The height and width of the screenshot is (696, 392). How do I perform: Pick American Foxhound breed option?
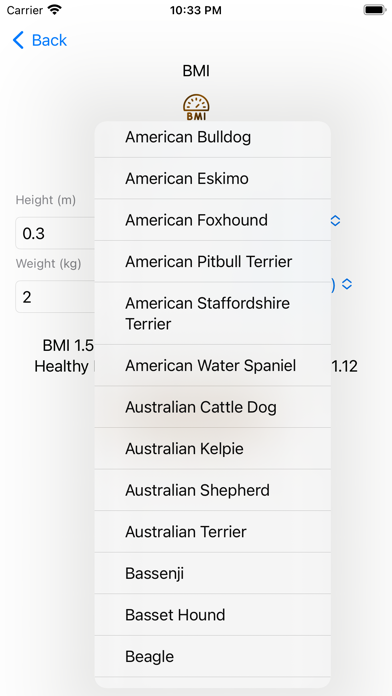point(213,220)
